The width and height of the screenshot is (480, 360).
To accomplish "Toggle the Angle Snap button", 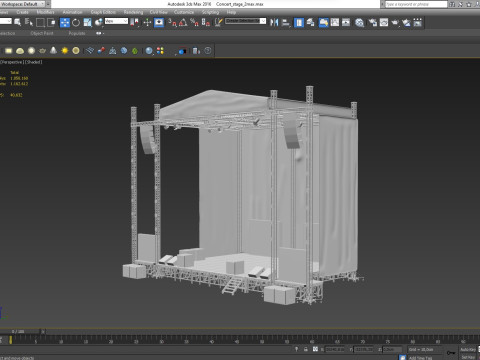I will click(x=183, y=22).
